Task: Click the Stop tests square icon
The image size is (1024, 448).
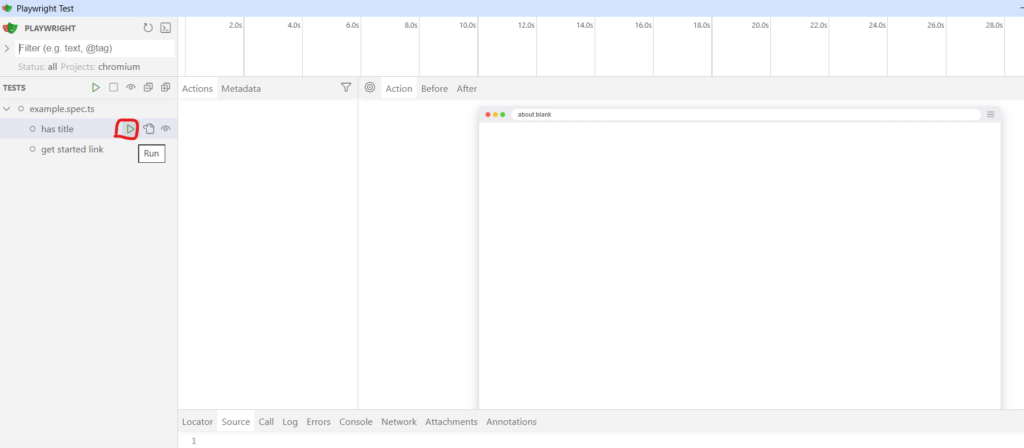Action: click(113, 88)
